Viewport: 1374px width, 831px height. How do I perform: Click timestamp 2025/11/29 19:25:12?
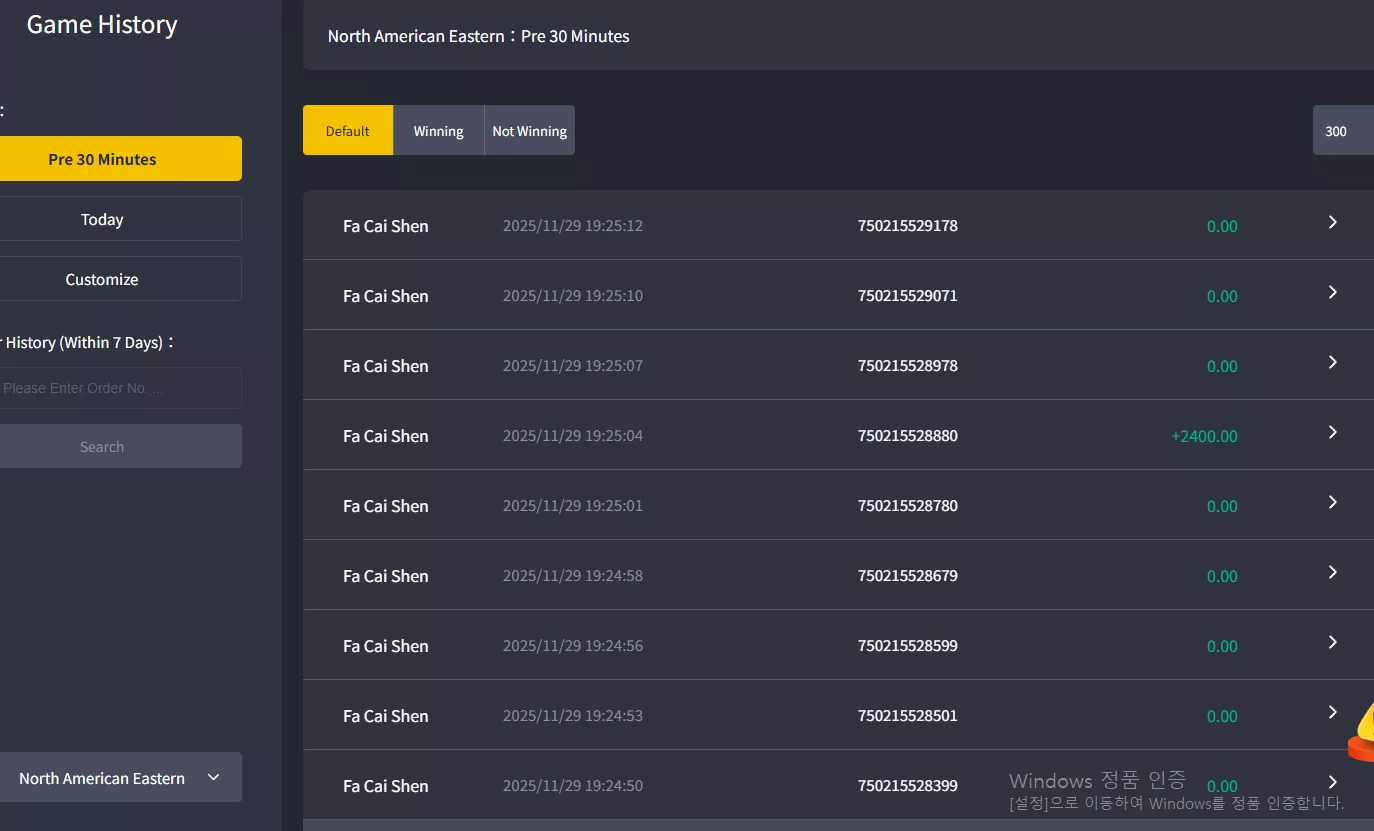point(573,226)
